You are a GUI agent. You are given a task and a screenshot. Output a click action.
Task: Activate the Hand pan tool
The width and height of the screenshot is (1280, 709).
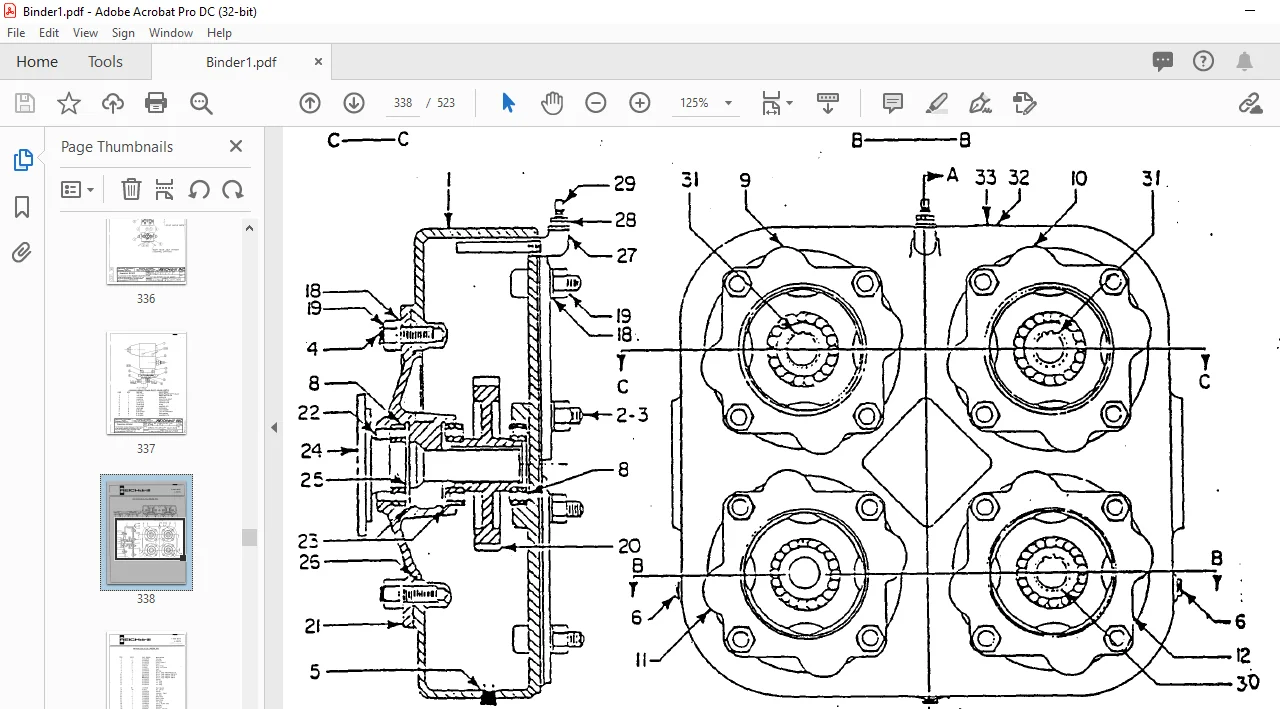click(x=552, y=103)
